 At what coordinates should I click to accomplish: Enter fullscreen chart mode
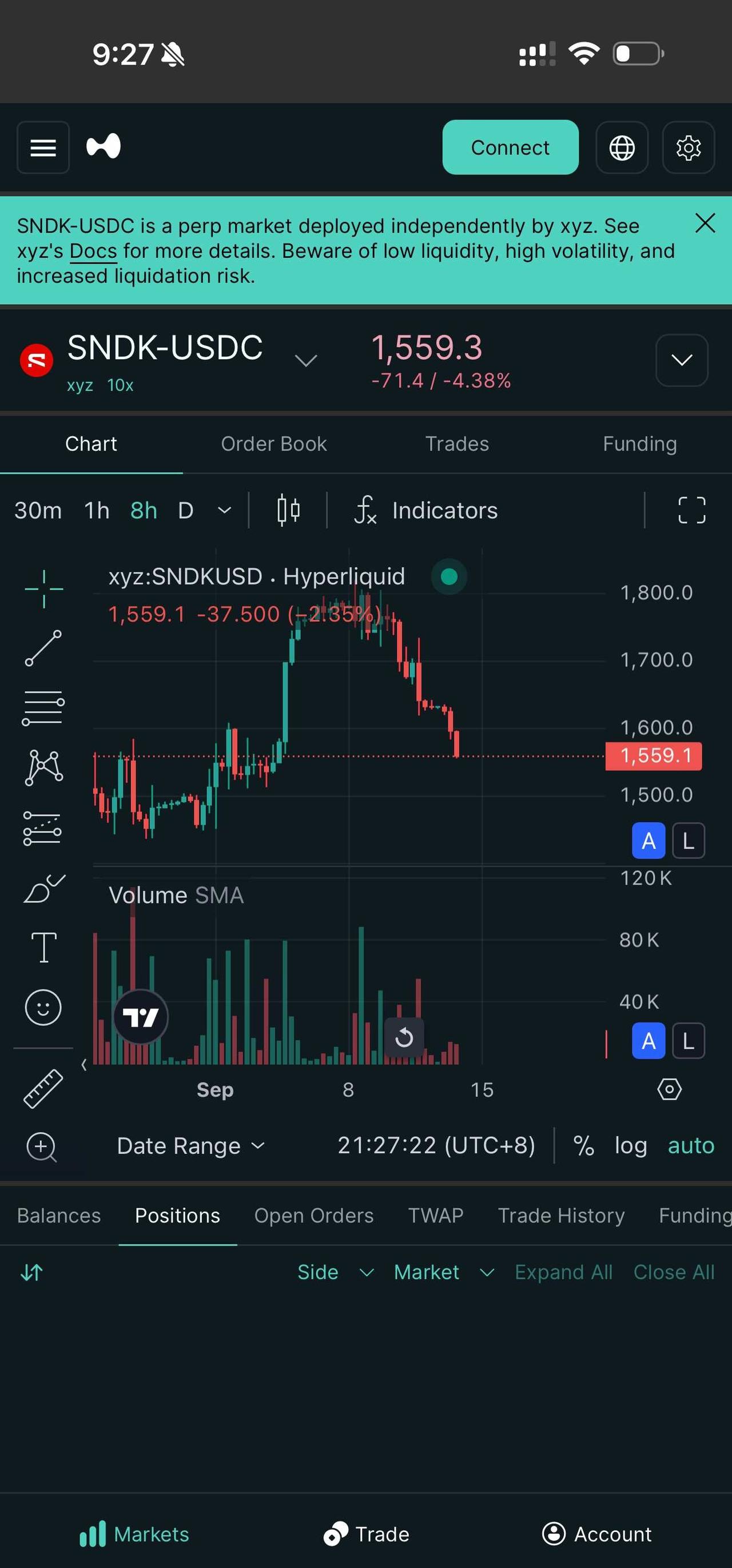[692, 510]
